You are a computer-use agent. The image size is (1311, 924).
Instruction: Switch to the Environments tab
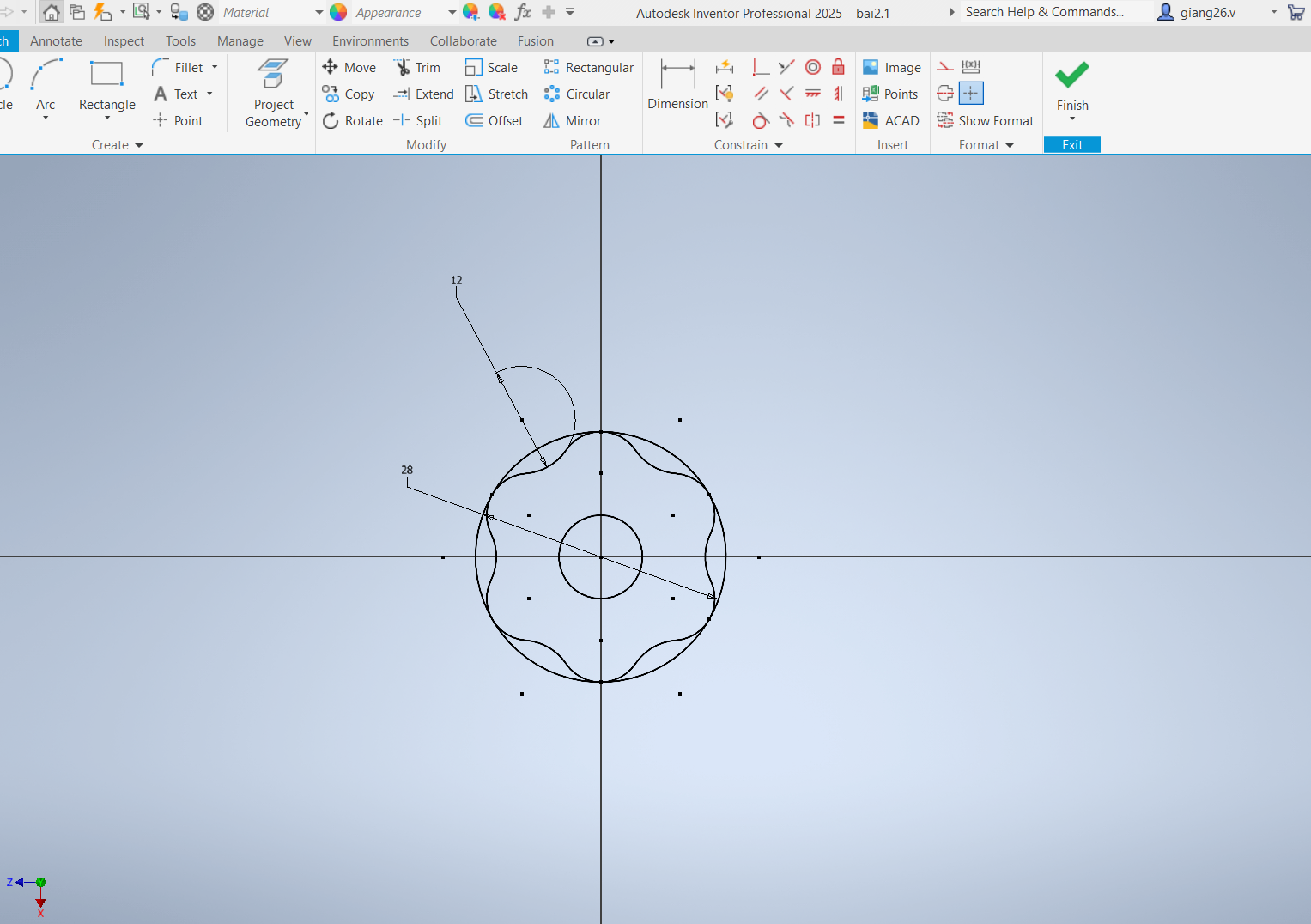[x=370, y=41]
